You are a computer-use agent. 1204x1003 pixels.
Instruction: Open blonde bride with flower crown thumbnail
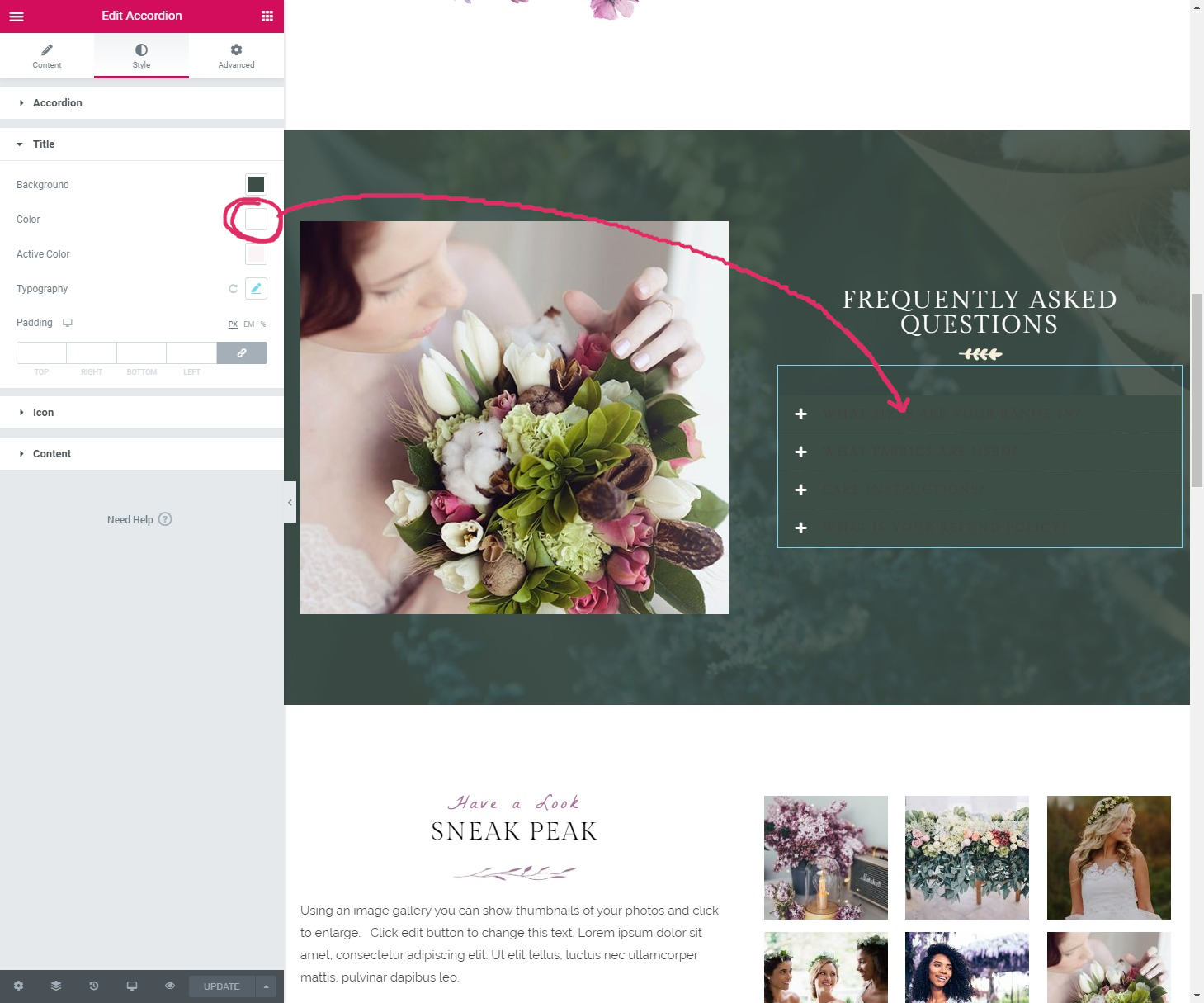click(x=1109, y=858)
